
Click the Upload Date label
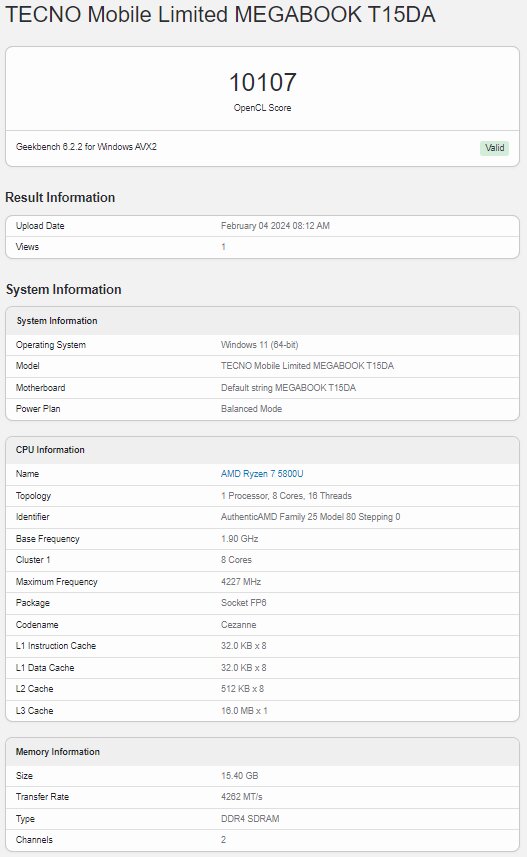[40, 226]
